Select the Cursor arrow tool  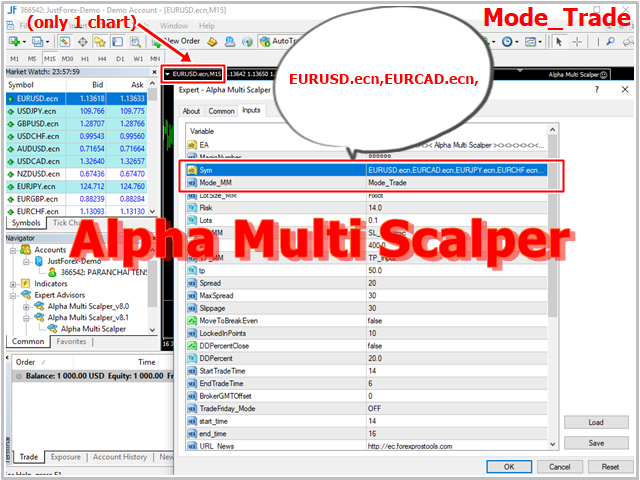[559, 41]
